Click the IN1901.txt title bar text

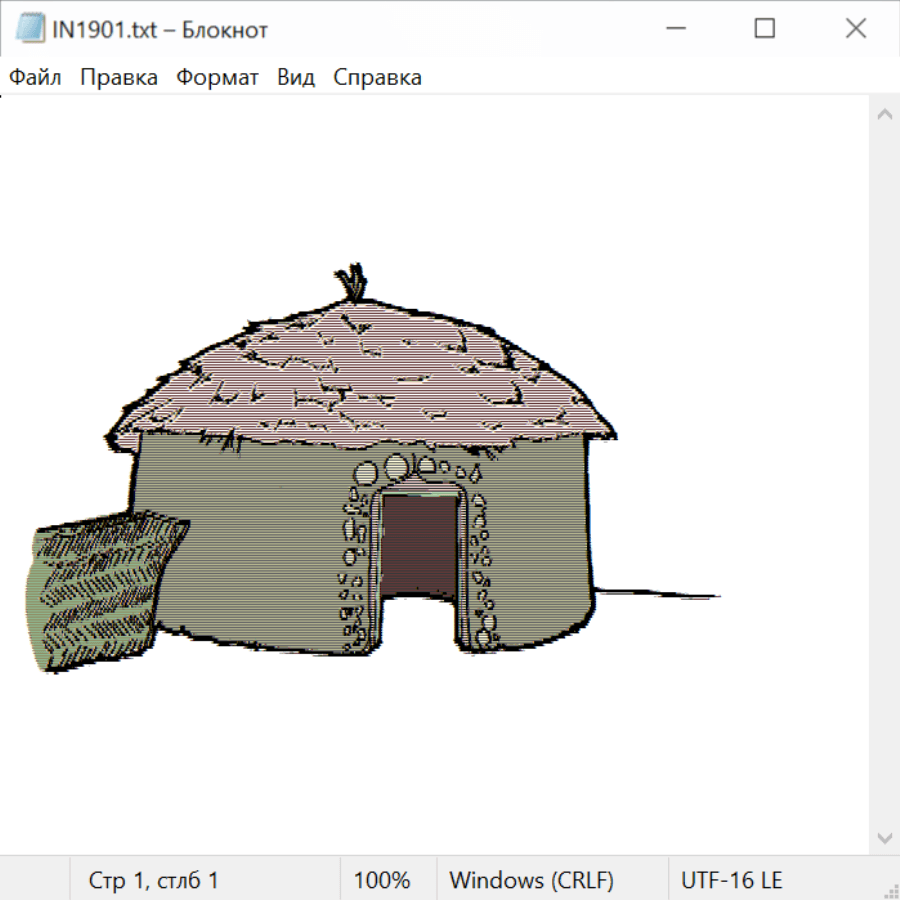tap(160, 30)
